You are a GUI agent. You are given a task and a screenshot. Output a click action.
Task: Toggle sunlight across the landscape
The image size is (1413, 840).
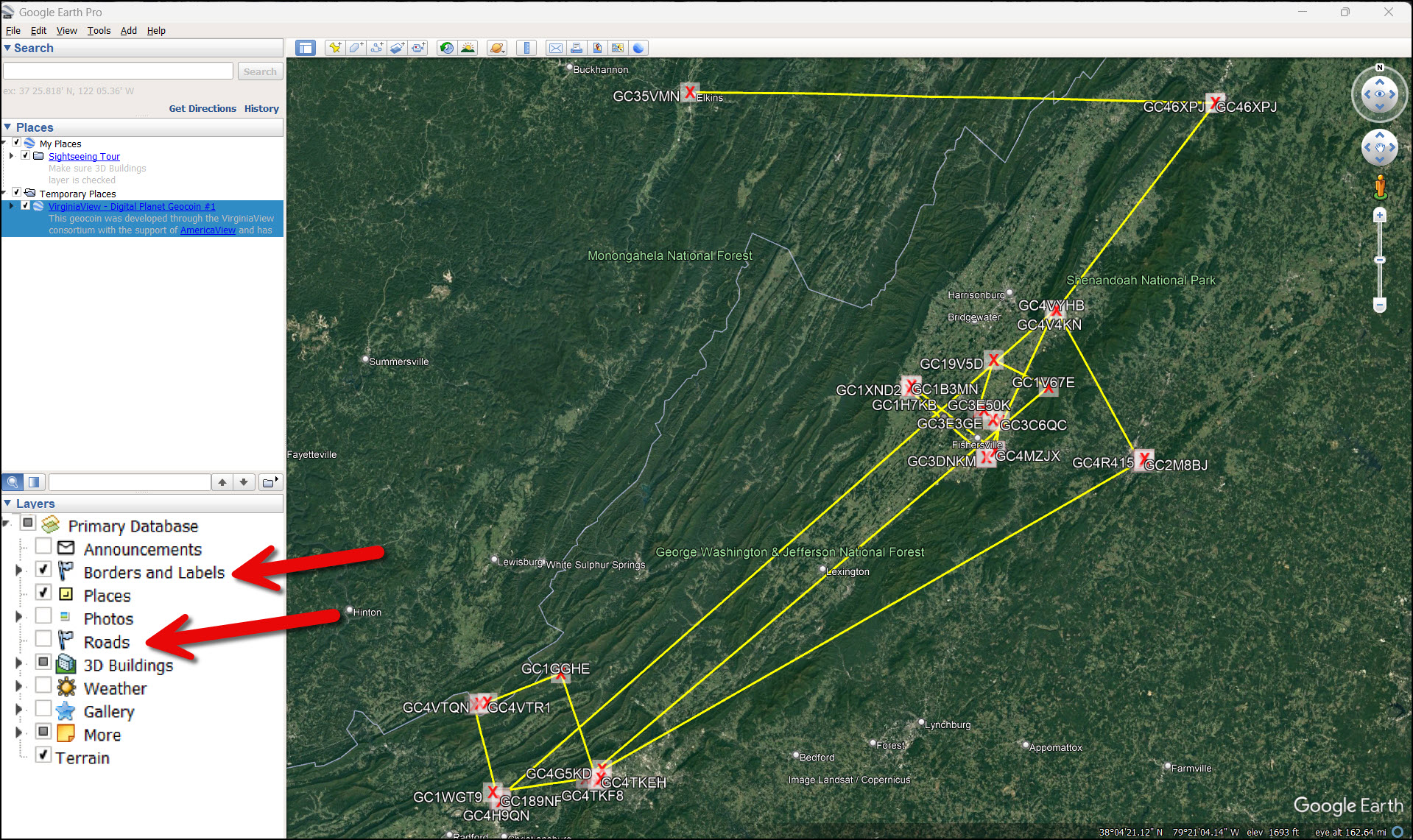[468, 48]
